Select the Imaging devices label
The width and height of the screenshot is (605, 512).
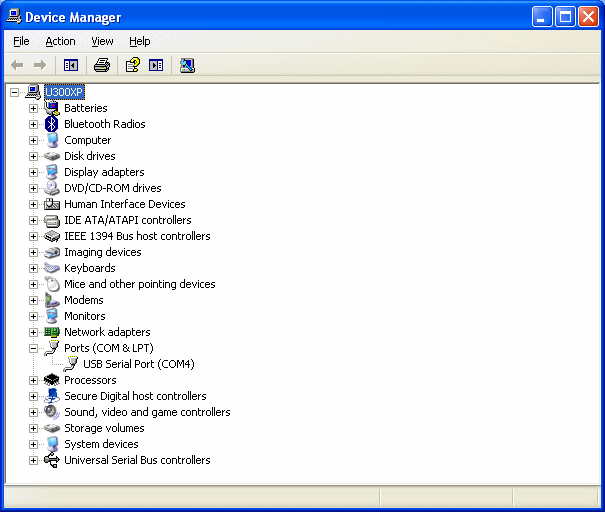103,252
